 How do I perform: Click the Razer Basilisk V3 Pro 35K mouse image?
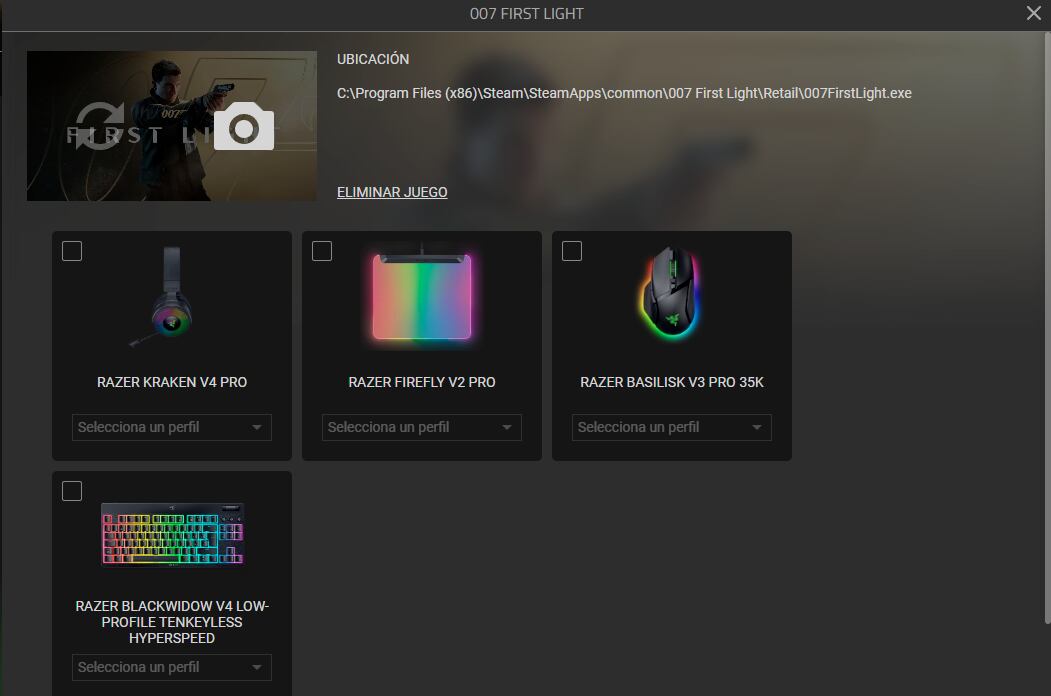click(670, 293)
